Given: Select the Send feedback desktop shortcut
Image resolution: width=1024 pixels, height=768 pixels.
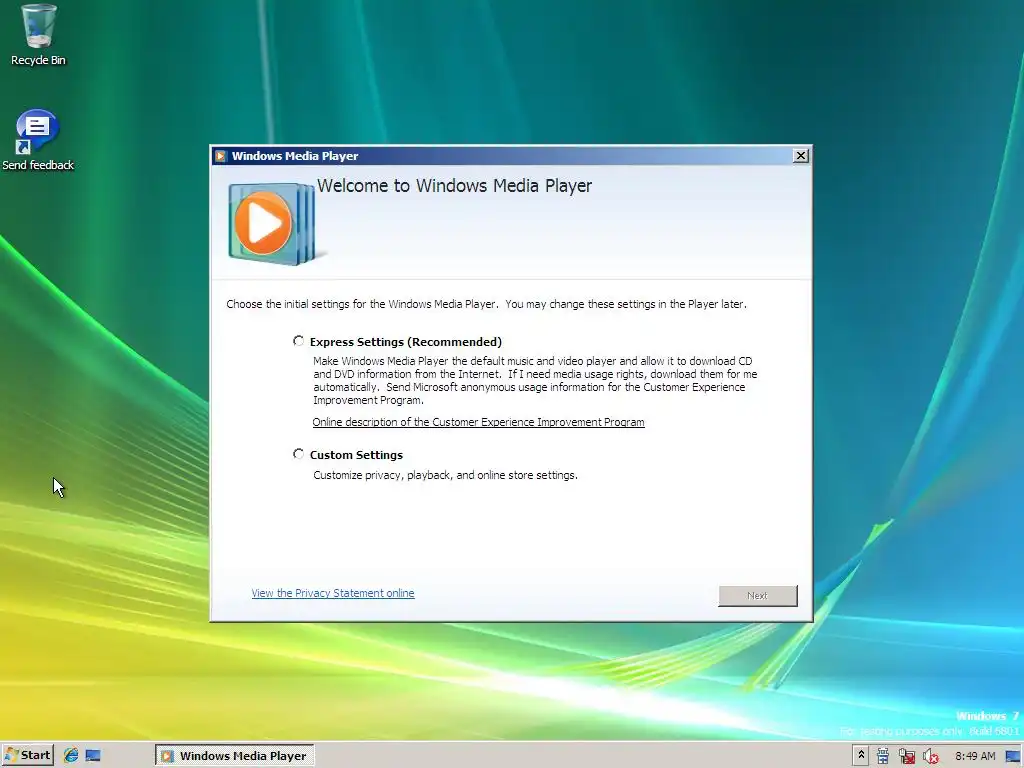Looking at the screenshot, I should tap(38, 140).
